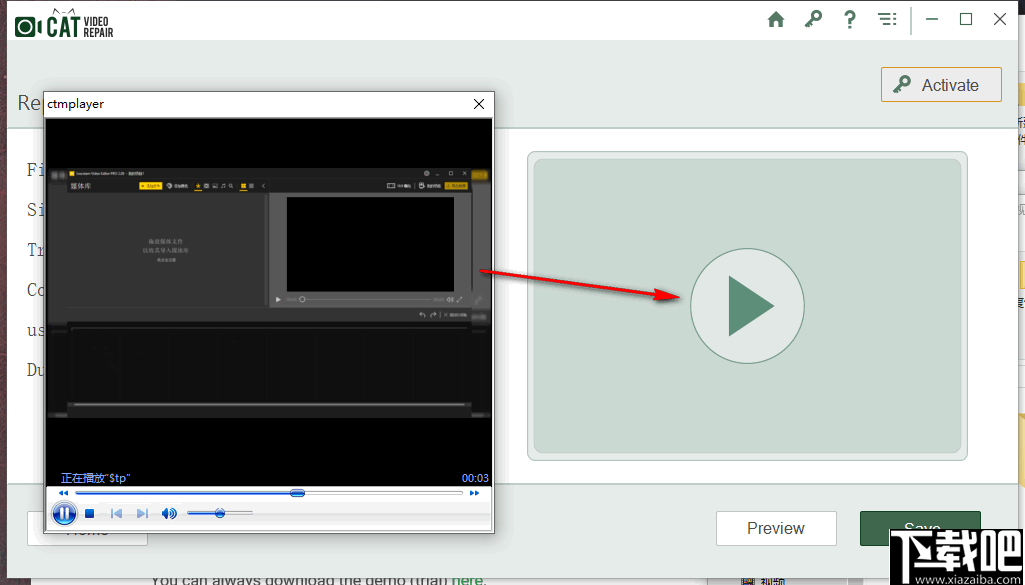Click the 00:03 elapsed time label
The image size is (1025, 585).
475,478
